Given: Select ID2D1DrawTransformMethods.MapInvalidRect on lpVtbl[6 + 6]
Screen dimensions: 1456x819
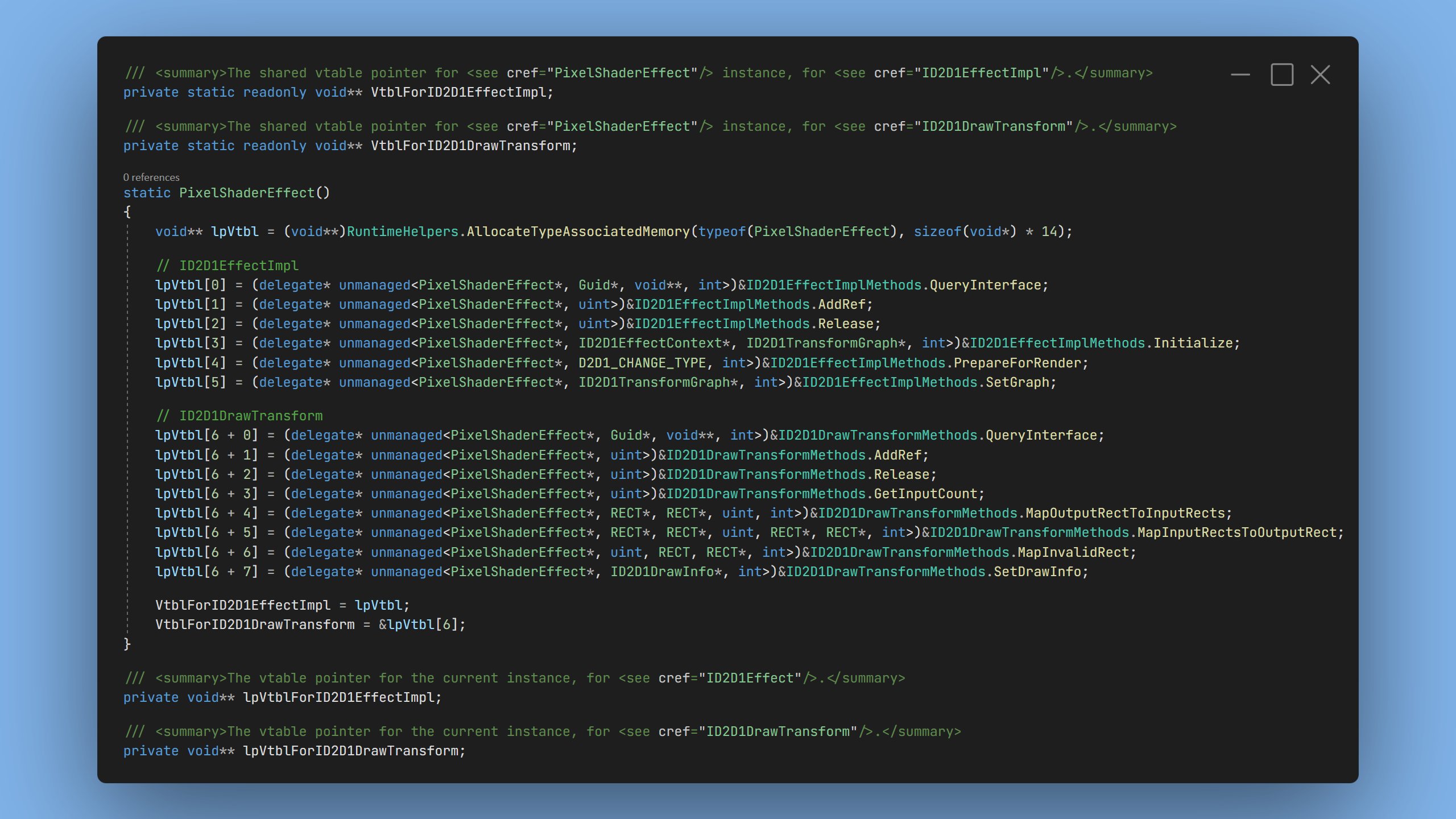Looking at the screenshot, I should 1075,552.
